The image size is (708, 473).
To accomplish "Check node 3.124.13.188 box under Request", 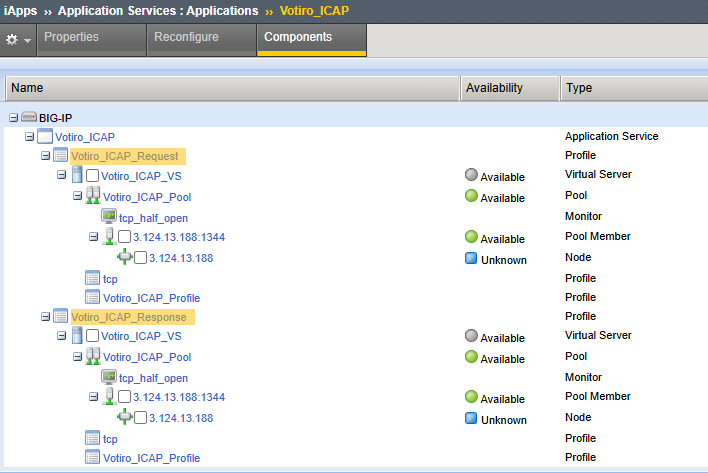I will click(140, 258).
